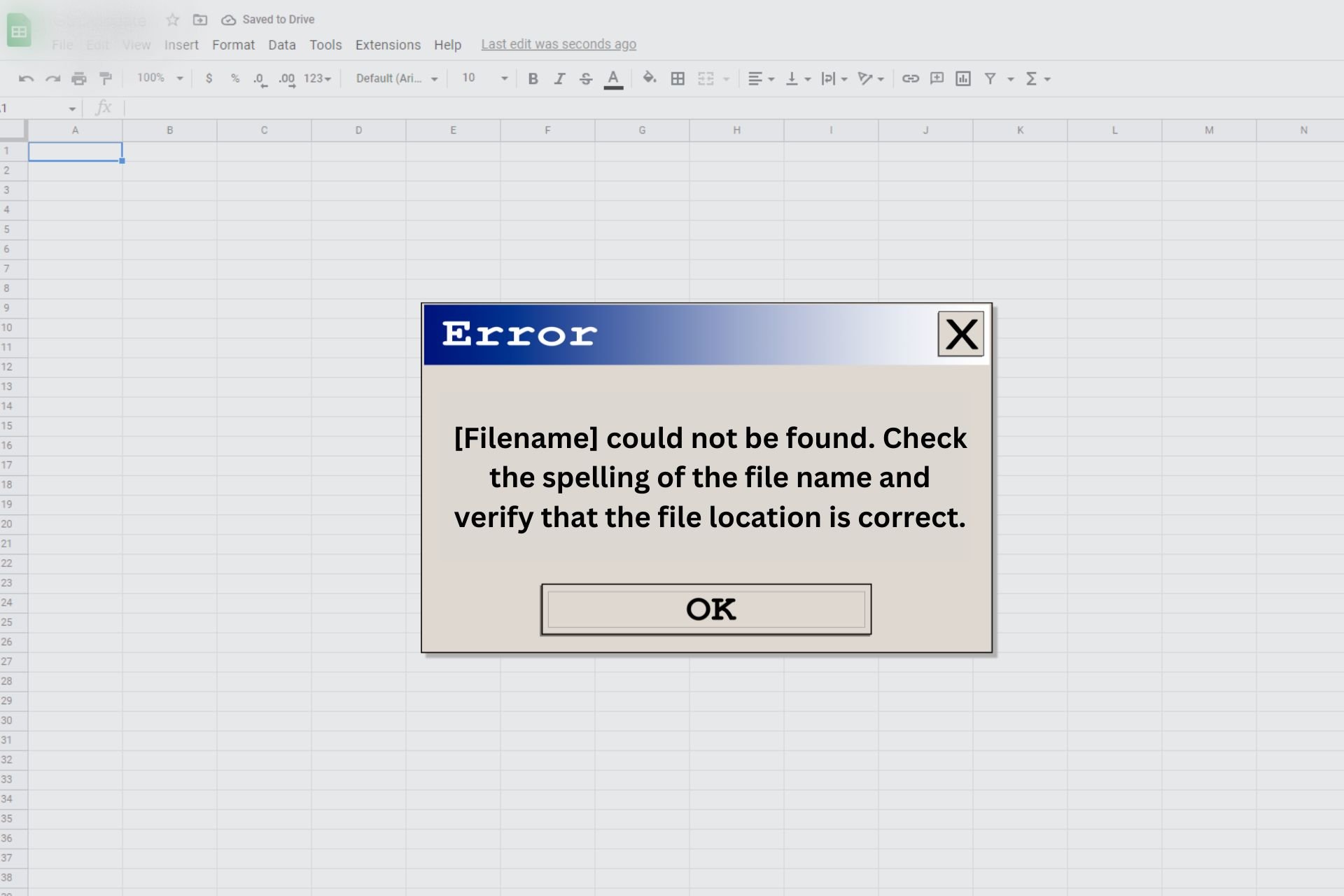Image resolution: width=1344 pixels, height=896 pixels.
Task: Click the Insert comment icon
Action: (x=937, y=78)
